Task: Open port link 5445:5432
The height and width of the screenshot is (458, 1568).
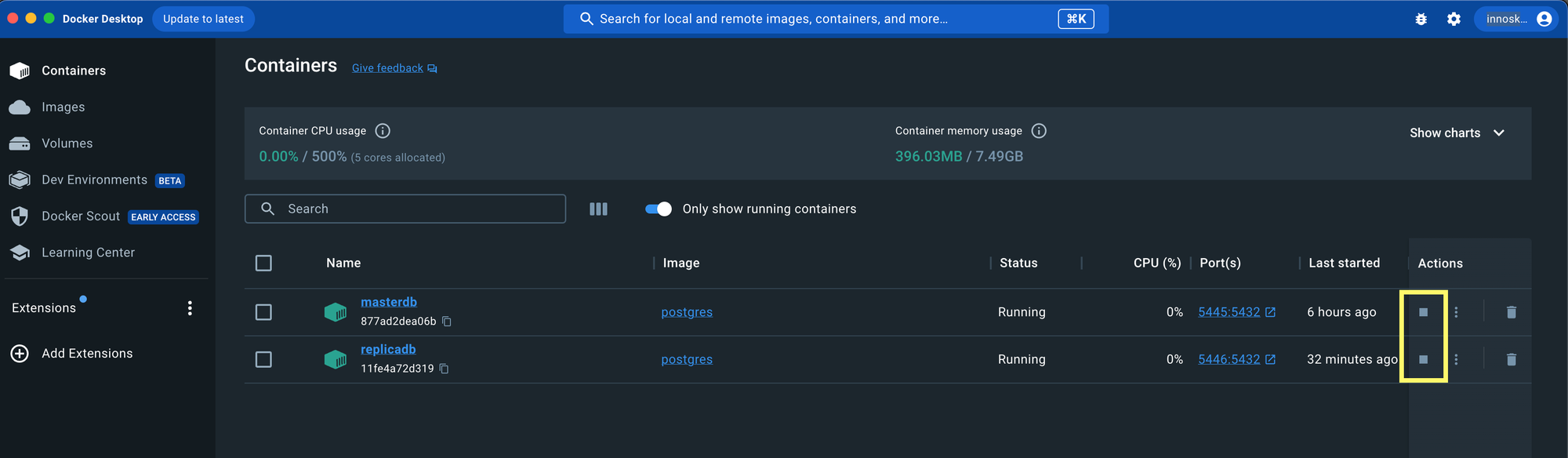Action: (1229, 312)
